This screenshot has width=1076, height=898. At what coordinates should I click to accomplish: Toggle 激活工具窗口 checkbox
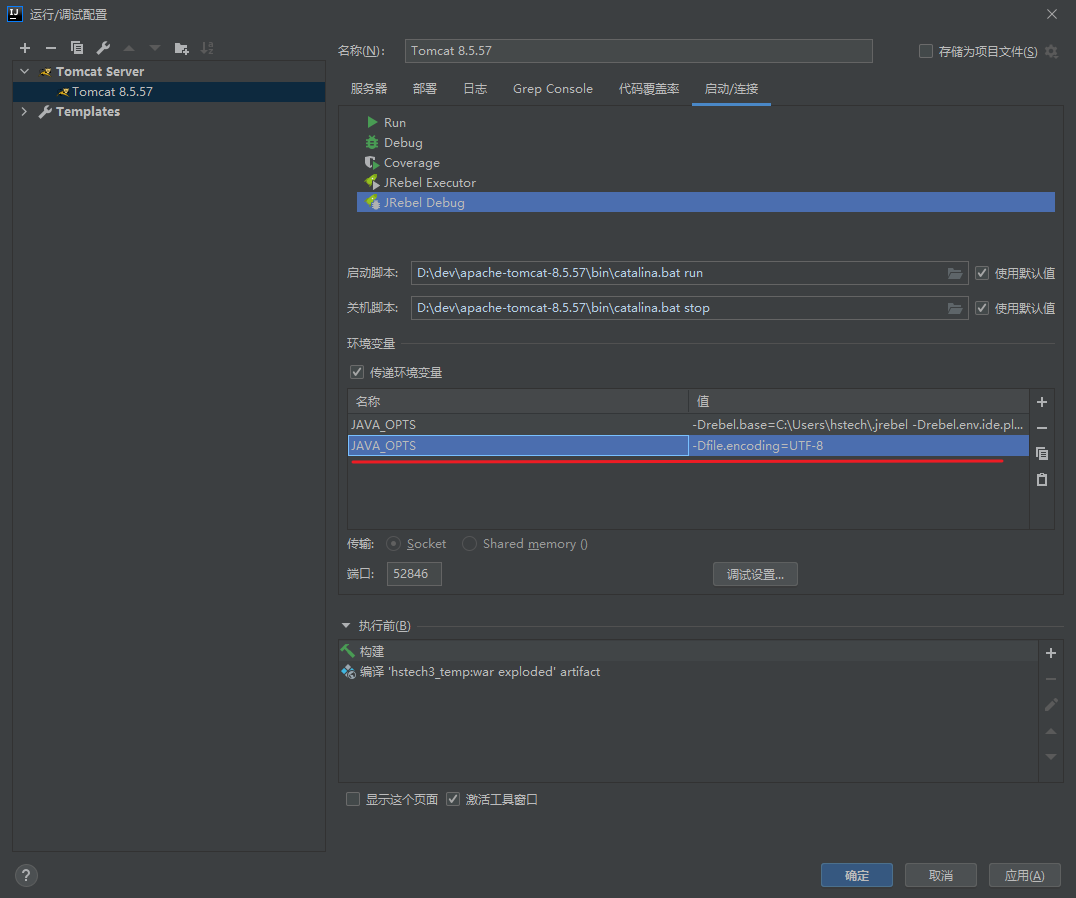click(x=453, y=799)
